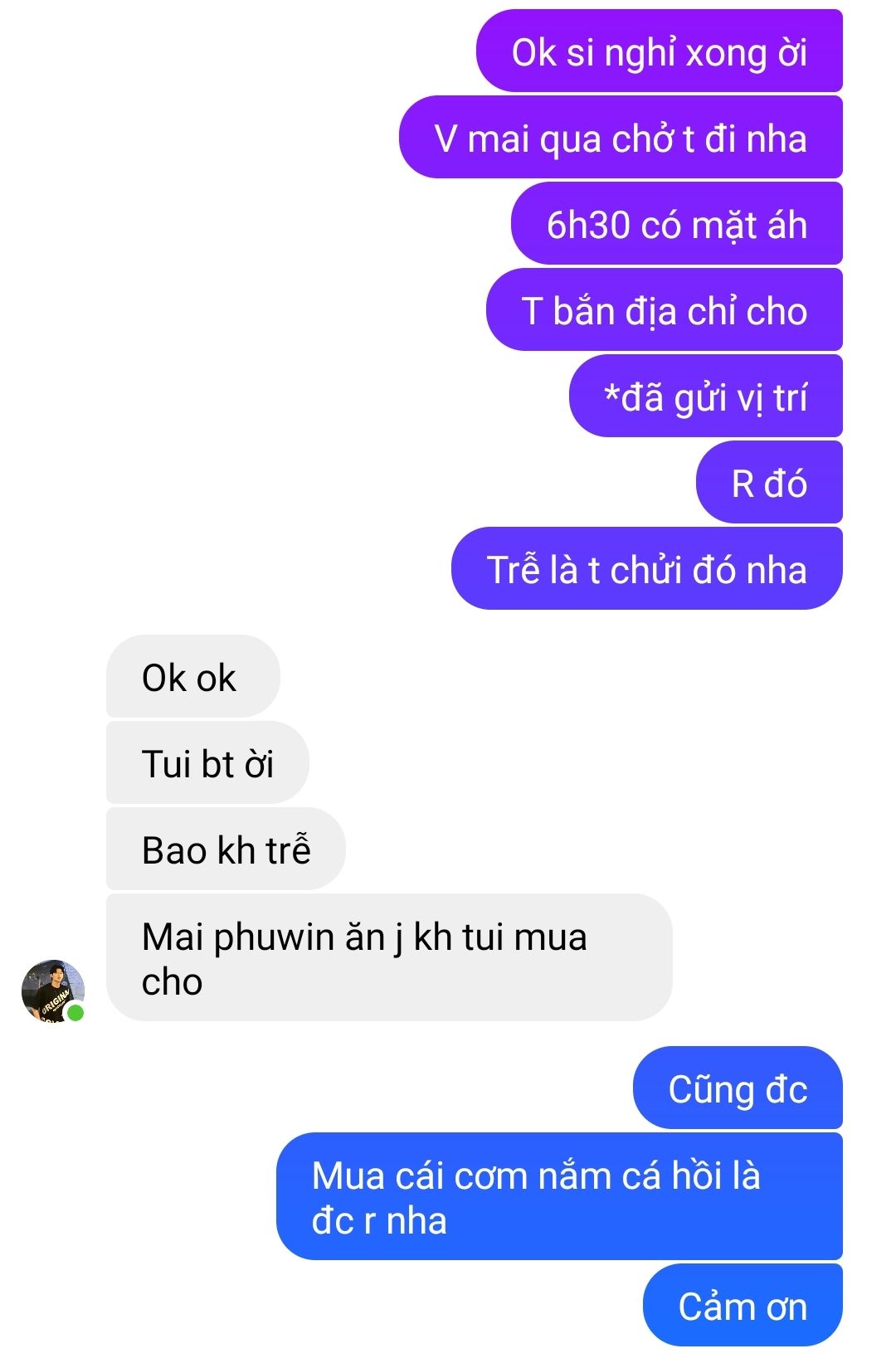Tap the 'Ok ok' reply bubble
This screenshot has width=896, height=1363.
pos(193,676)
